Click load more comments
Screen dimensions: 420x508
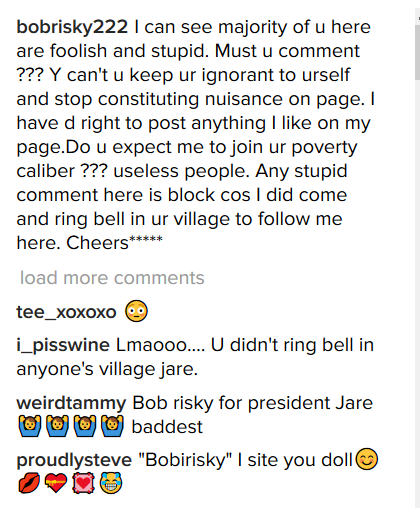pos(112,278)
